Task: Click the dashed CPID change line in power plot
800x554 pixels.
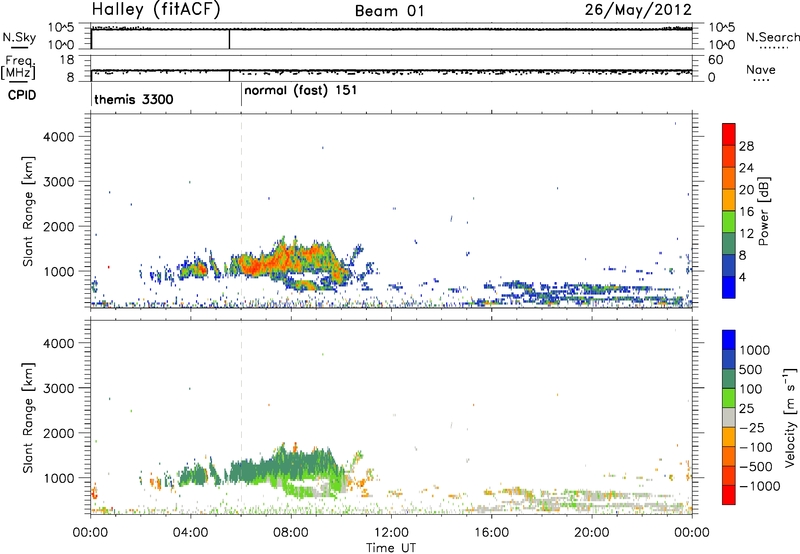Action: coord(241,211)
